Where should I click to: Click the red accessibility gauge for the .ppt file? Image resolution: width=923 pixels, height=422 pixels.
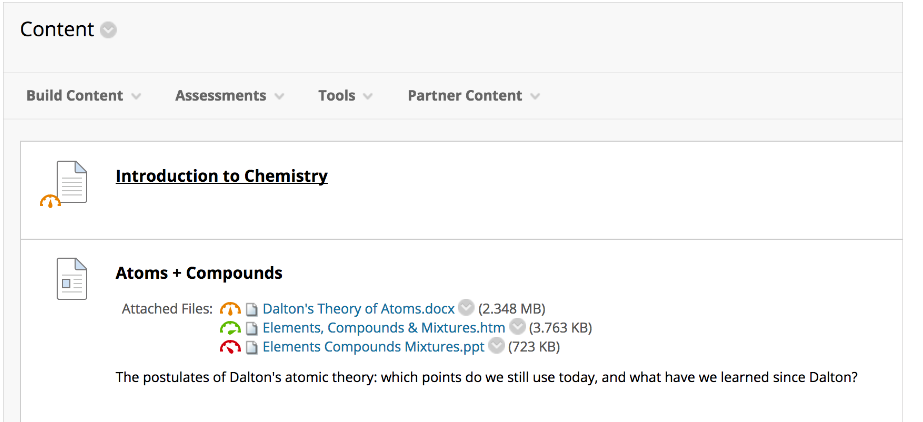(x=230, y=347)
